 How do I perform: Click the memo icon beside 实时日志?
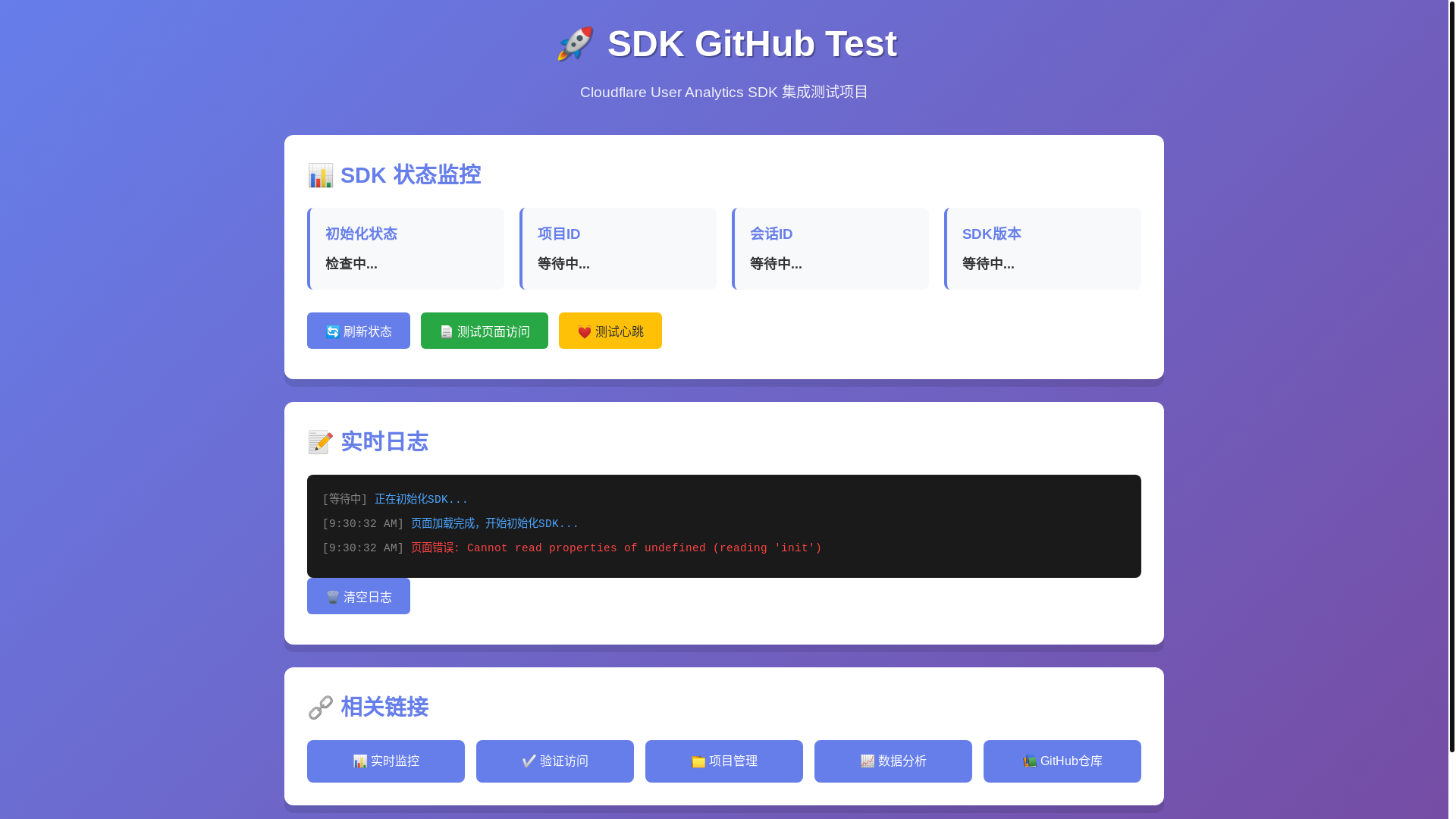[321, 442]
